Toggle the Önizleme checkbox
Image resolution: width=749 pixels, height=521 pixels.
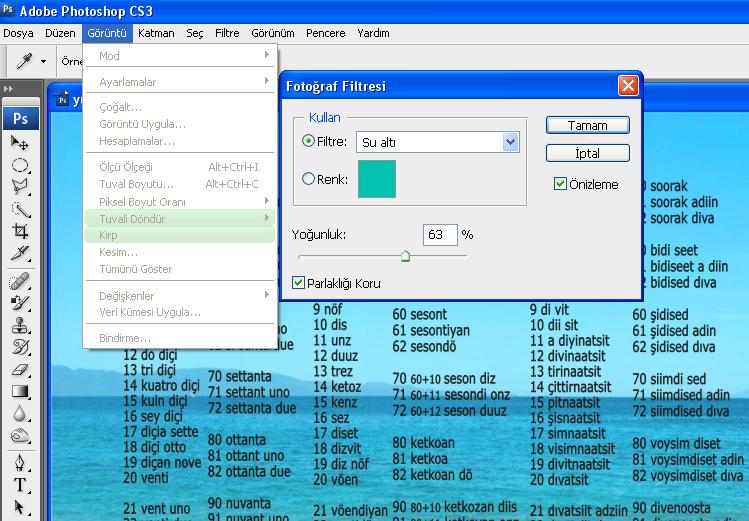coord(560,183)
